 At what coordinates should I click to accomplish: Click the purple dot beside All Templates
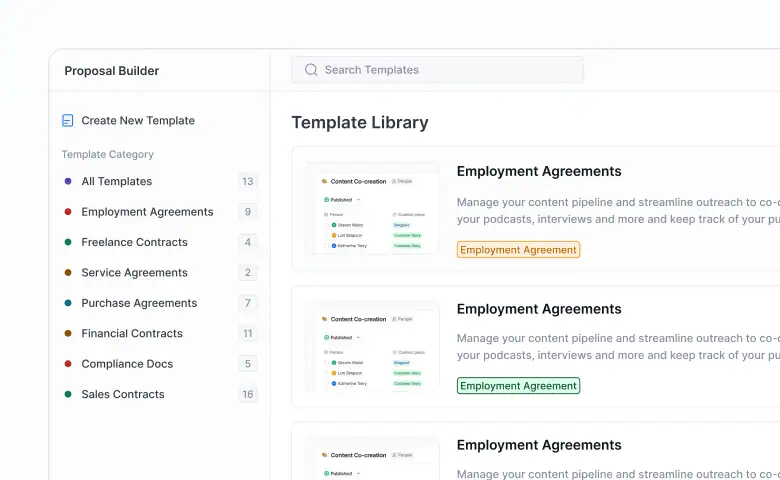coord(68,182)
